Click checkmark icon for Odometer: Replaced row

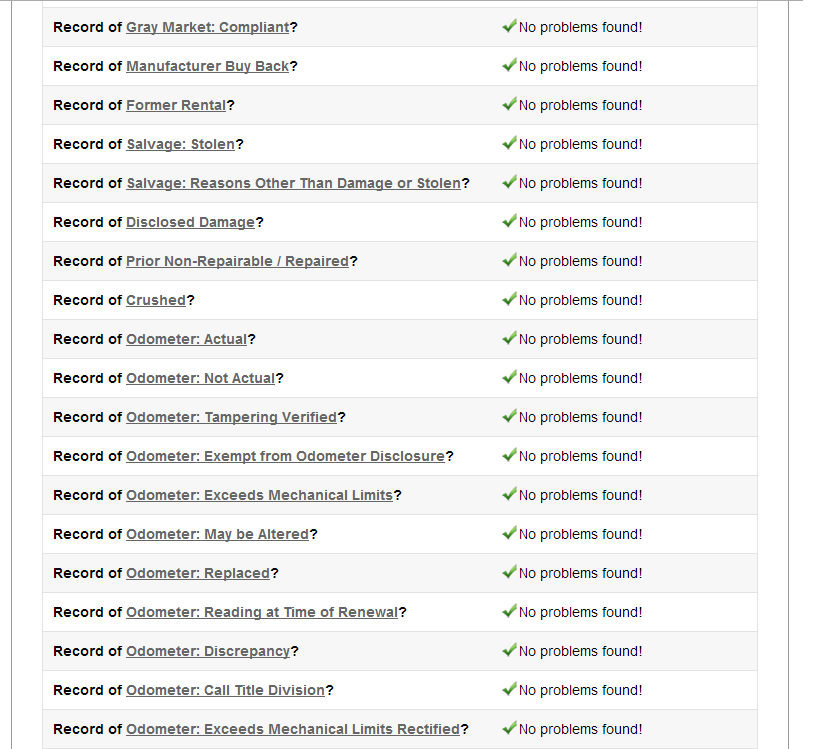pyautogui.click(x=509, y=572)
